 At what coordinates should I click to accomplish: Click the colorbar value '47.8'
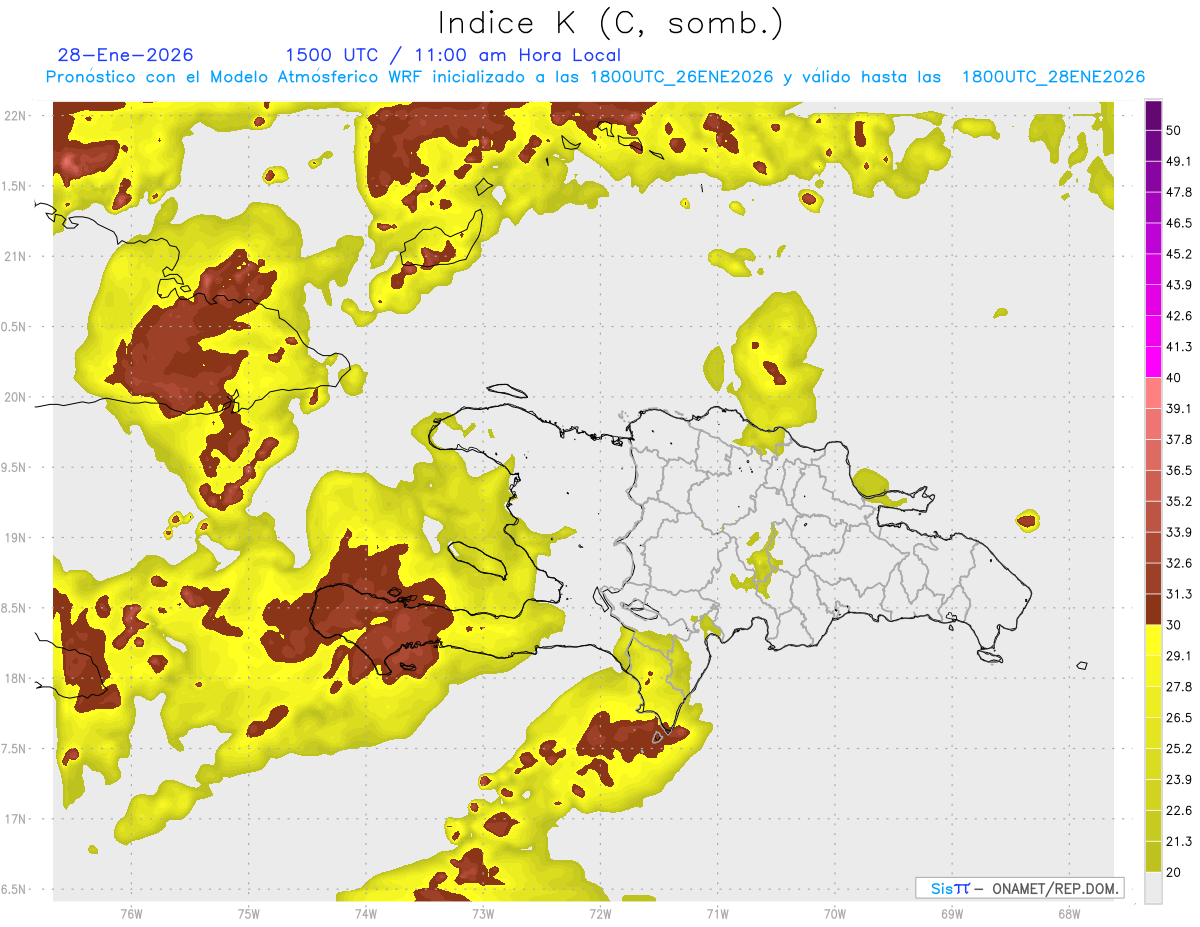tap(1179, 192)
